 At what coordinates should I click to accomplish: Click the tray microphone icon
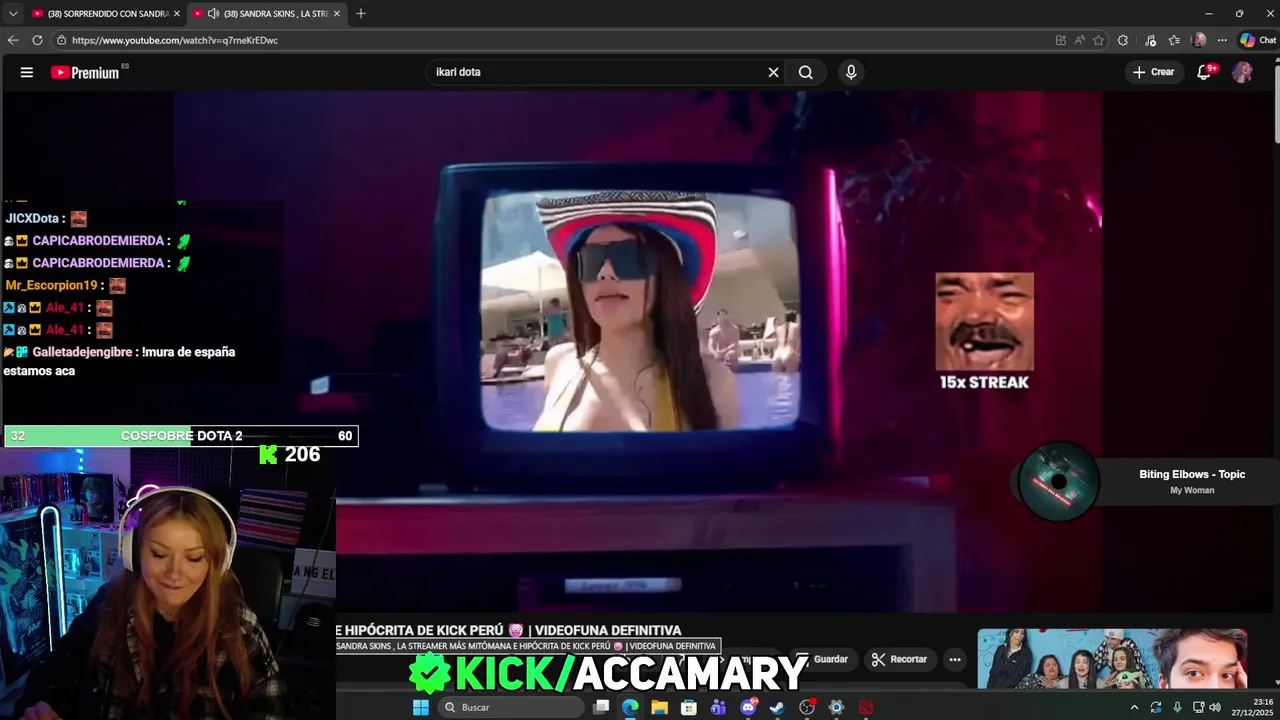(x=1177, y=707)
